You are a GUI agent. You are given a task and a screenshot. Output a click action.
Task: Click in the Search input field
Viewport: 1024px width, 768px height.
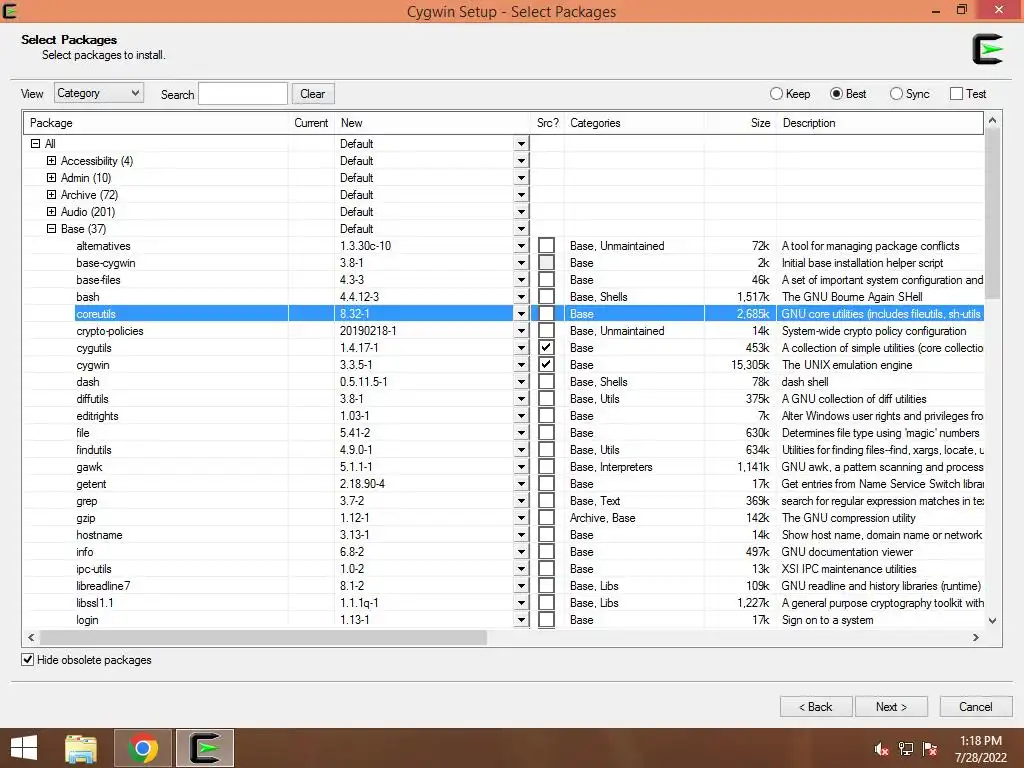243,93
